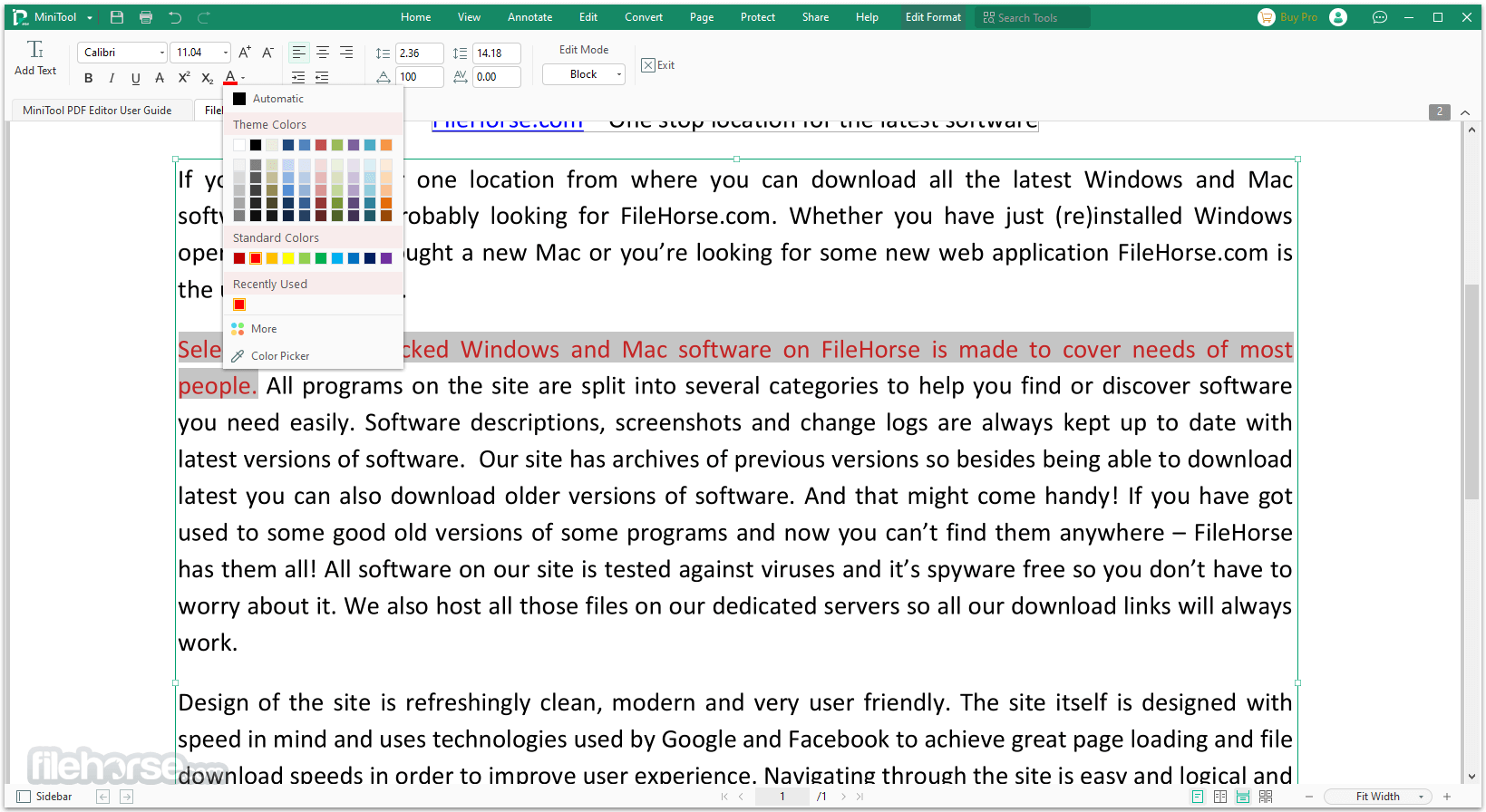Center-align the text

pyautogui.click(x=322, y=53)
